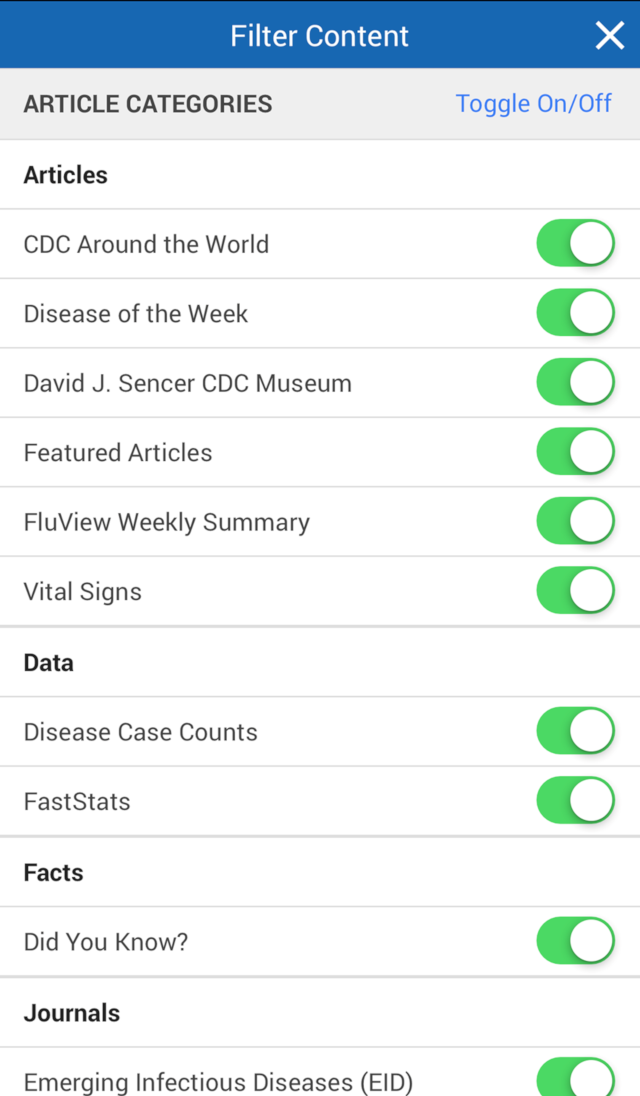Screen dimensions: 640x1096
Task: Toggle Disease Case Counts off
Action: (575, 732)
